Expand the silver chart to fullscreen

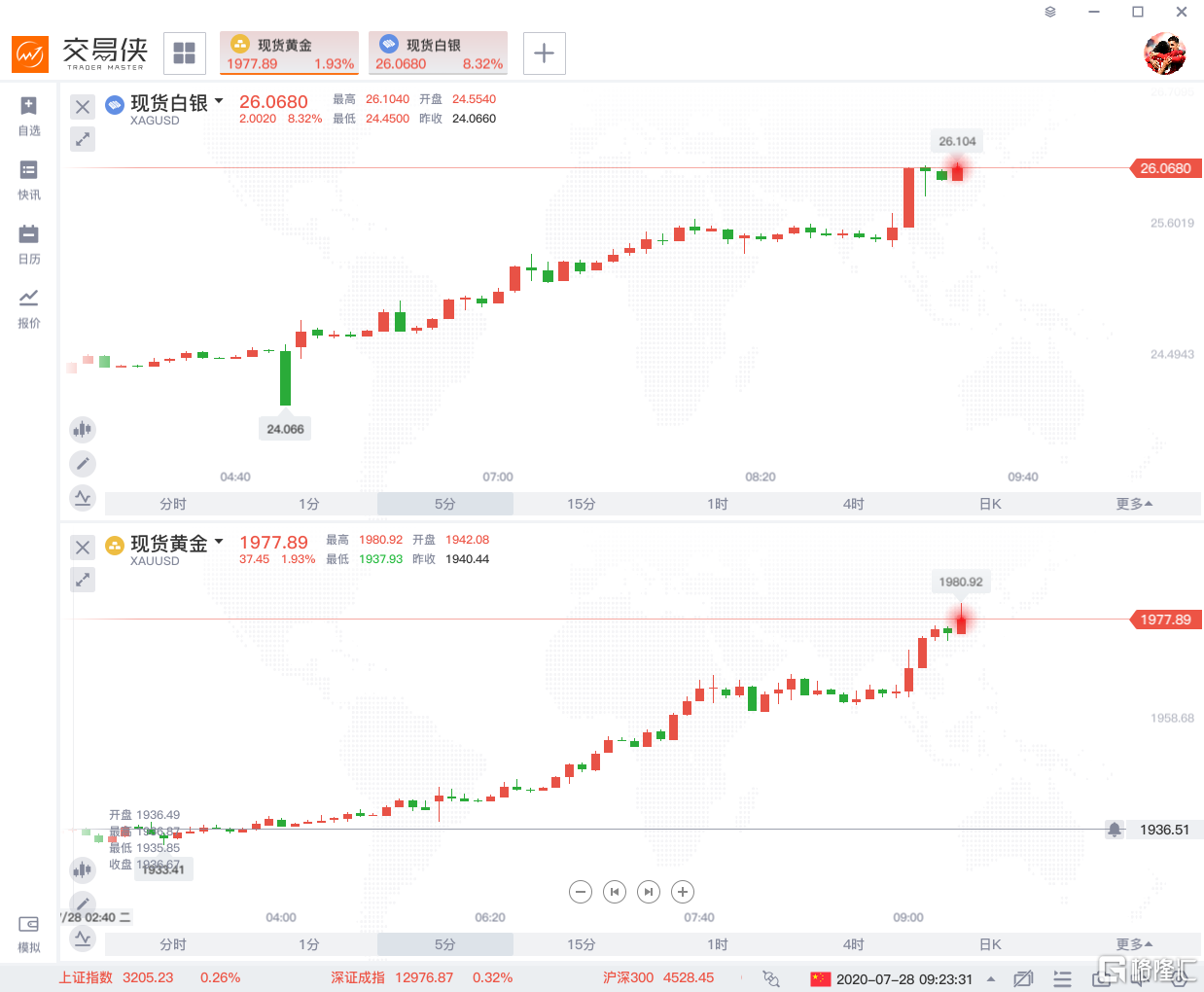tap(83, 140)
